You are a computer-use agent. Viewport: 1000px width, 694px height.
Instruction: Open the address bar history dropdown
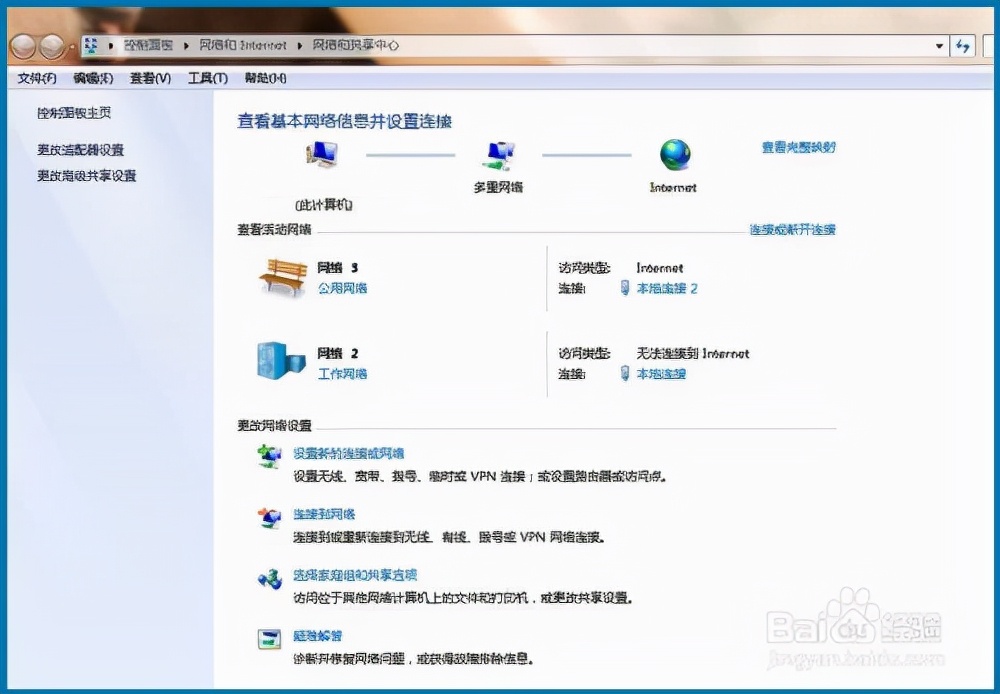[x=938, y=45]
